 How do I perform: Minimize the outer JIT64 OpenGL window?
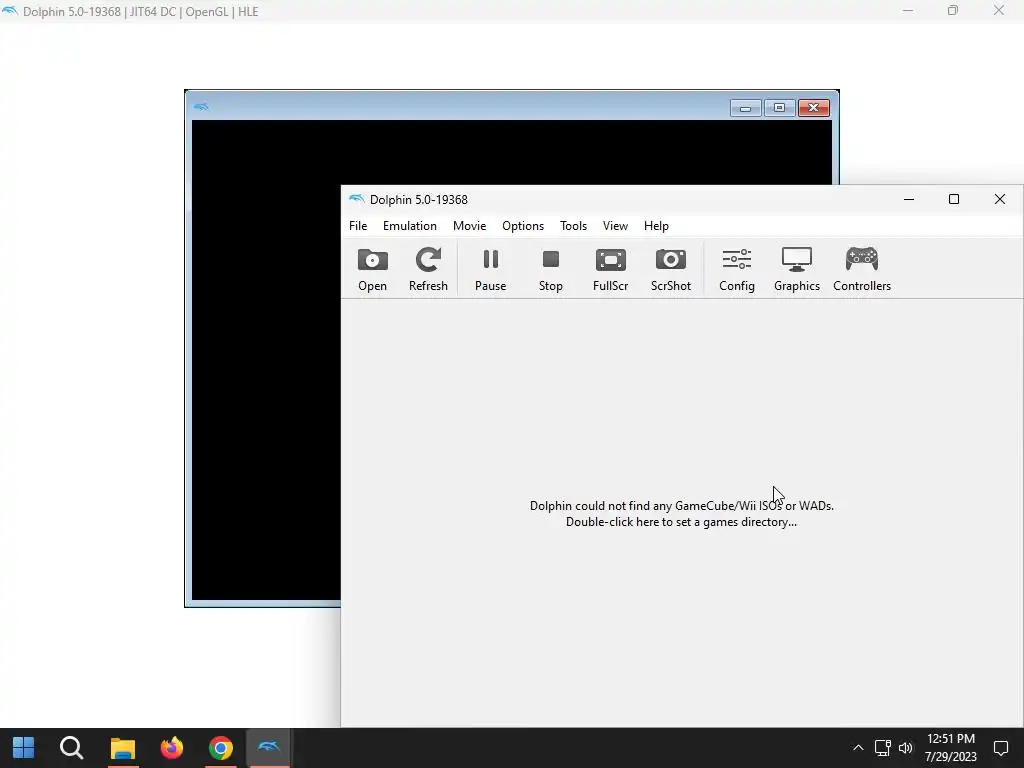coord(908,10)
